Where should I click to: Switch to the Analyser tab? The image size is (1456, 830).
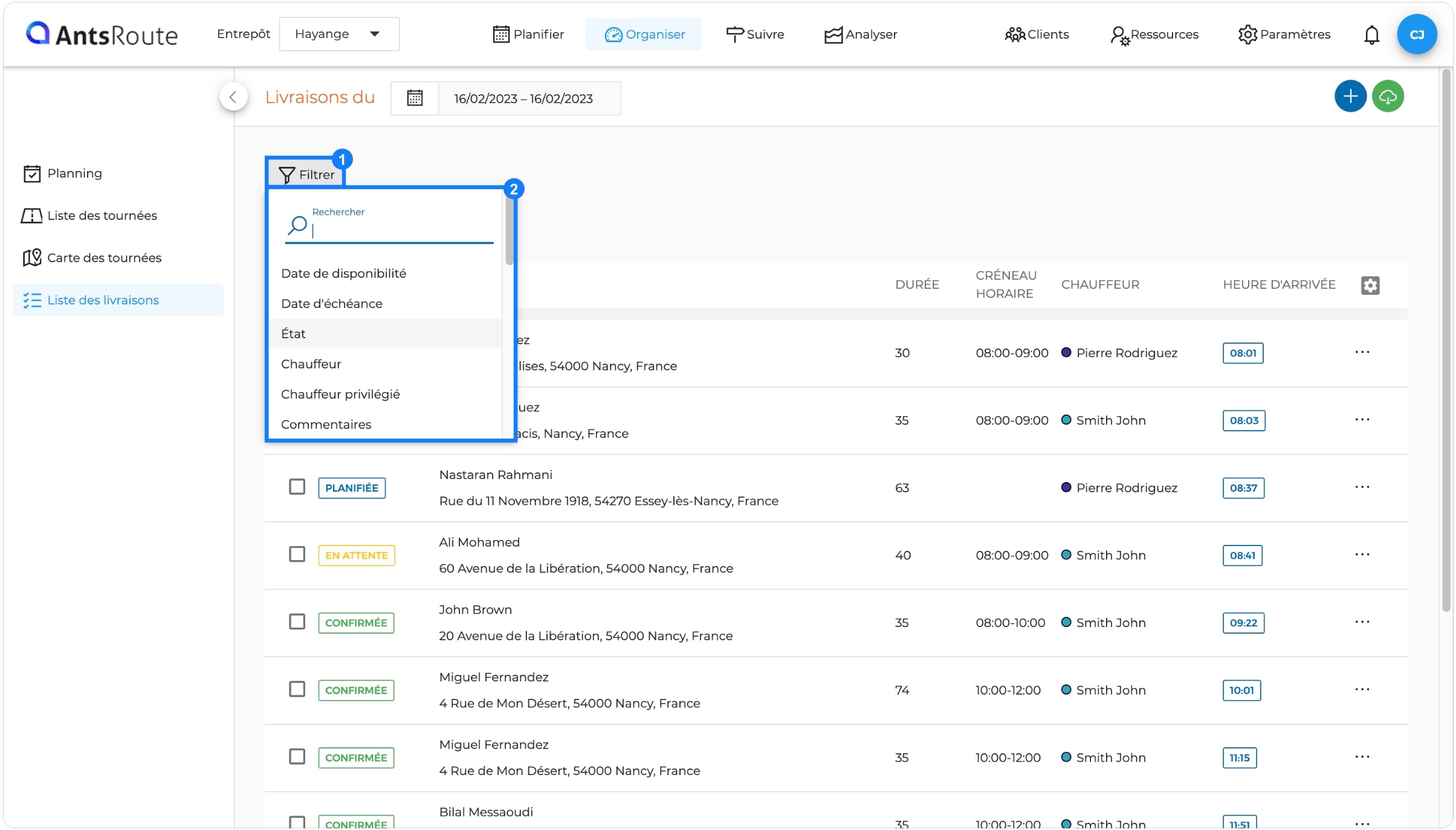861,34
